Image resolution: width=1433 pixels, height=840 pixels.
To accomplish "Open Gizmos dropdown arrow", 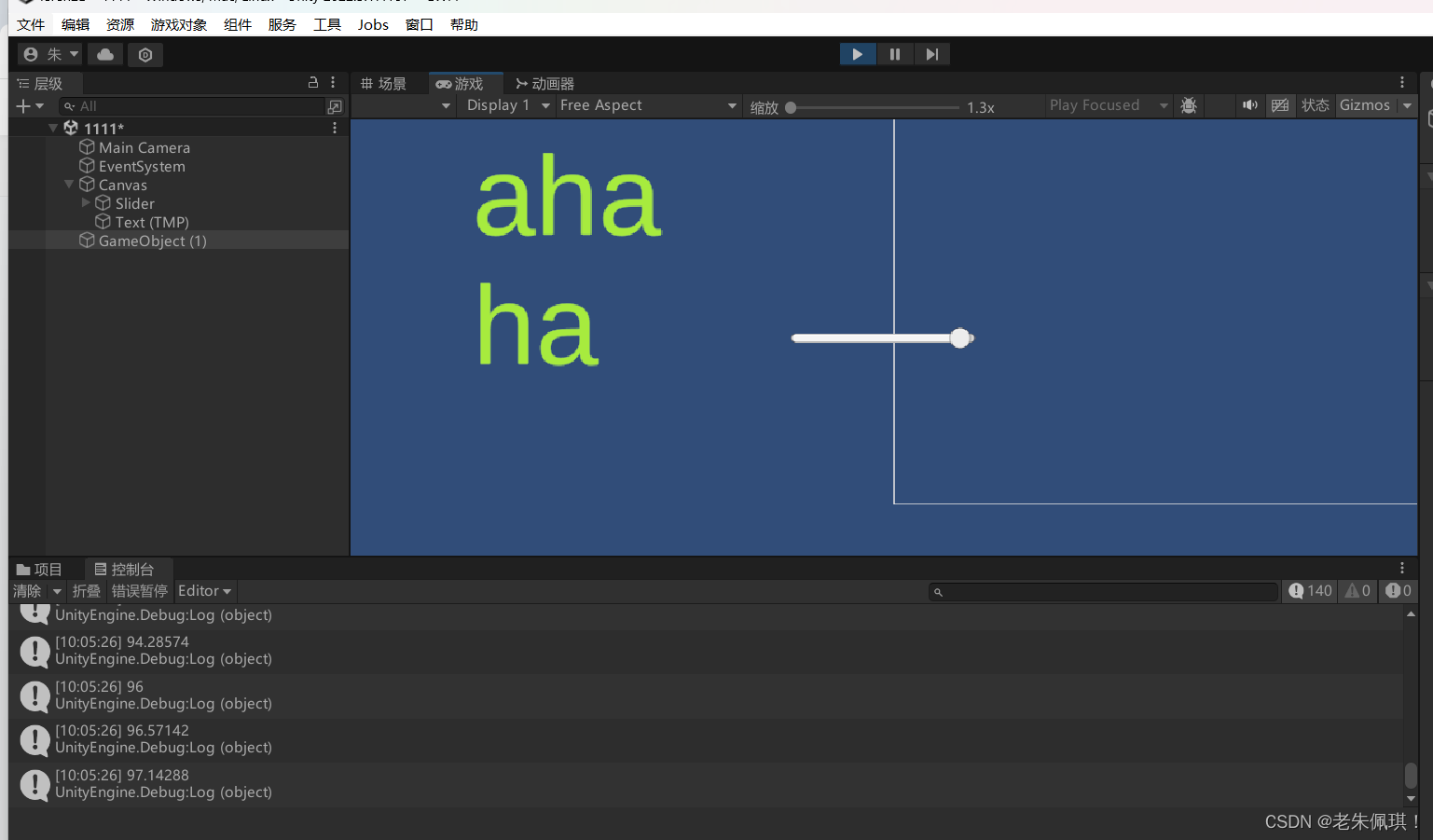I will (x=1407, y=105).
